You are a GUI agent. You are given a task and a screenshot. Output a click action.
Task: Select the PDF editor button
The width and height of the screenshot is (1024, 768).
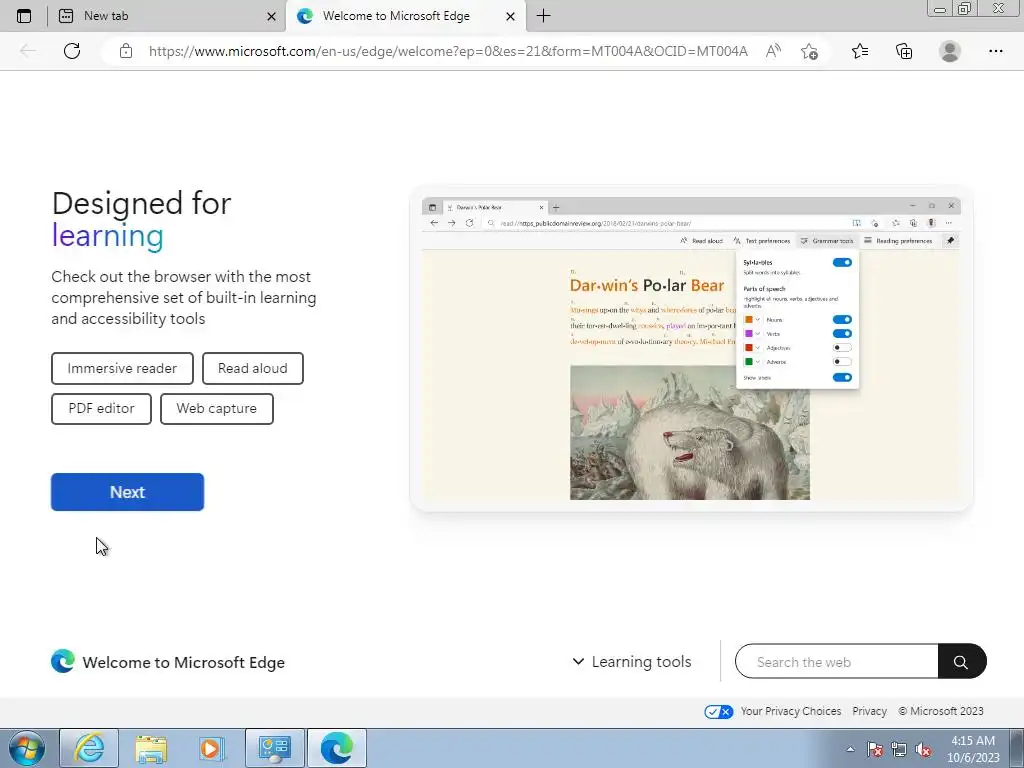101,408
